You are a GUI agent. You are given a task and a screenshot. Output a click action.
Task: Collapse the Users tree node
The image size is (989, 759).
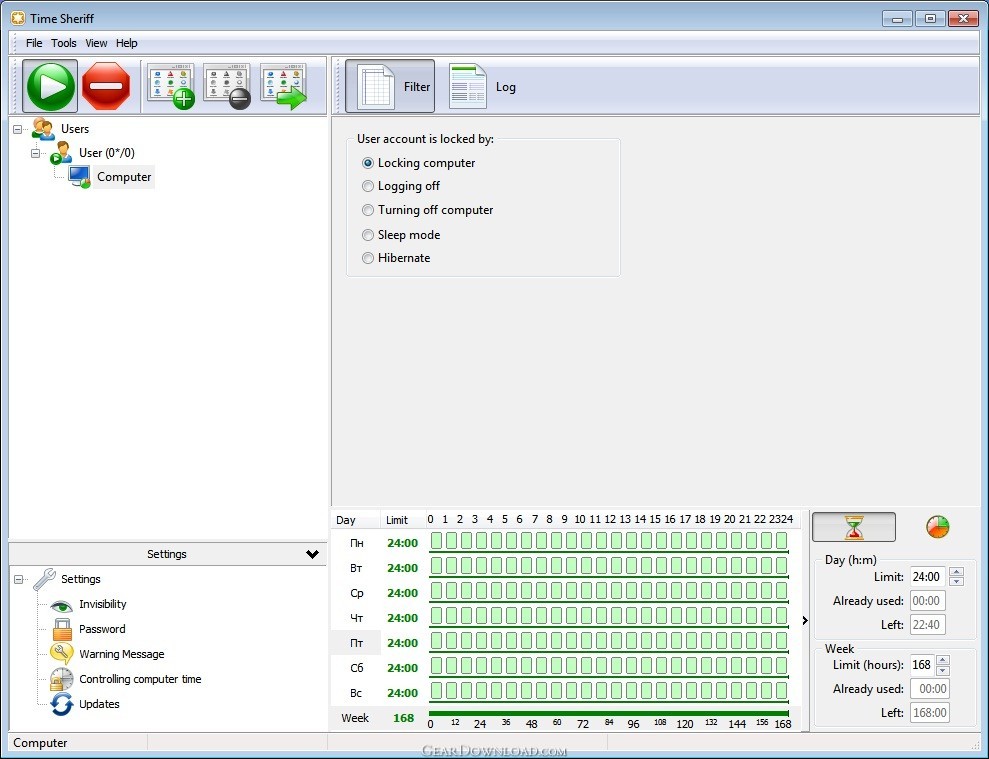coord(18,129)
